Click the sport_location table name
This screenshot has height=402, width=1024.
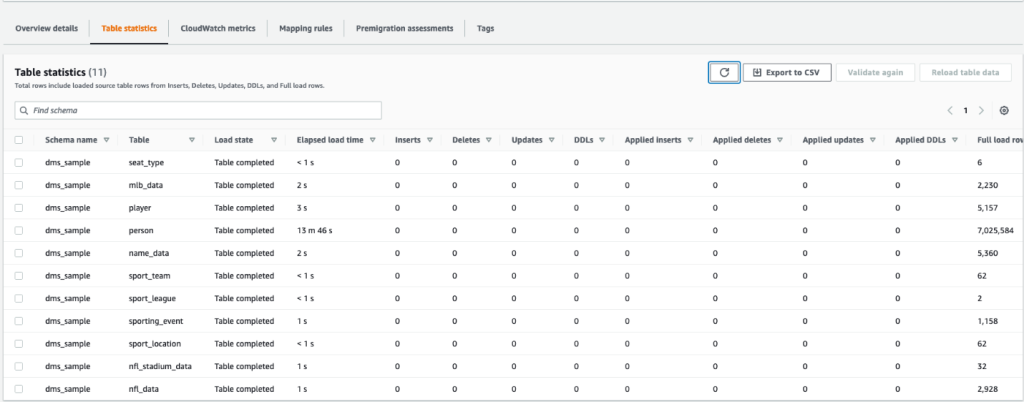tap(155, 343)
